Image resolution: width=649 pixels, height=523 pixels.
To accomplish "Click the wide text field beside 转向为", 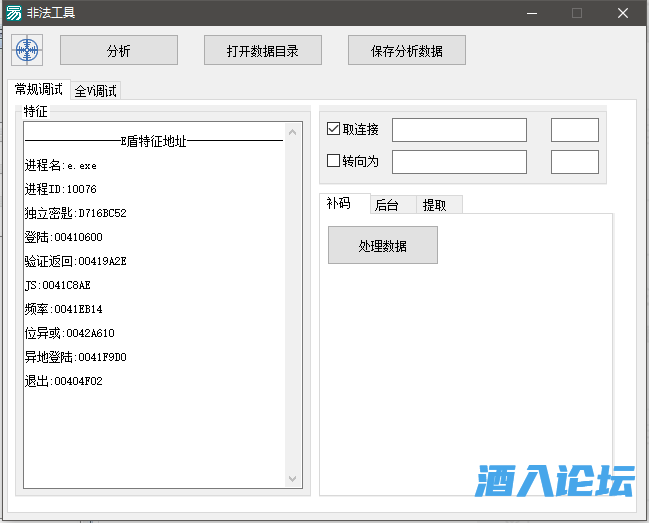I will (459, 162).
